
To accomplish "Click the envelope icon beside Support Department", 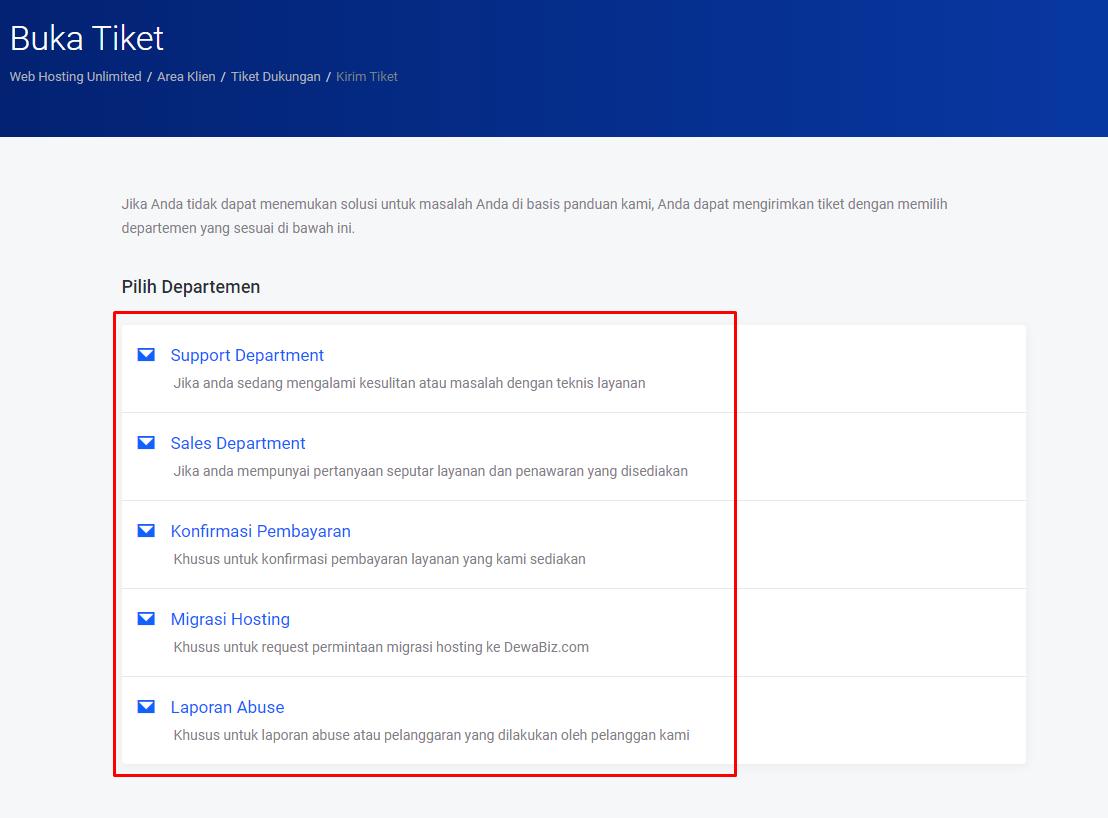I will 146,355.
